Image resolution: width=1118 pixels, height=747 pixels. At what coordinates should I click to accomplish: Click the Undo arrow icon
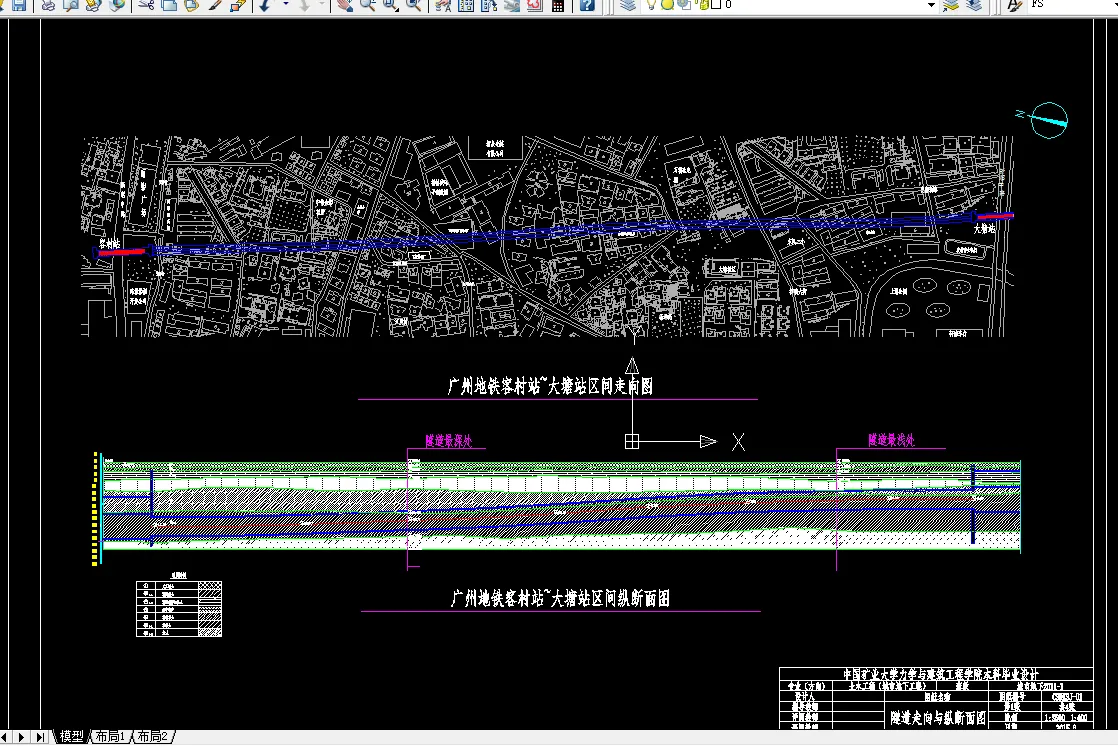(x=265, y=5)
